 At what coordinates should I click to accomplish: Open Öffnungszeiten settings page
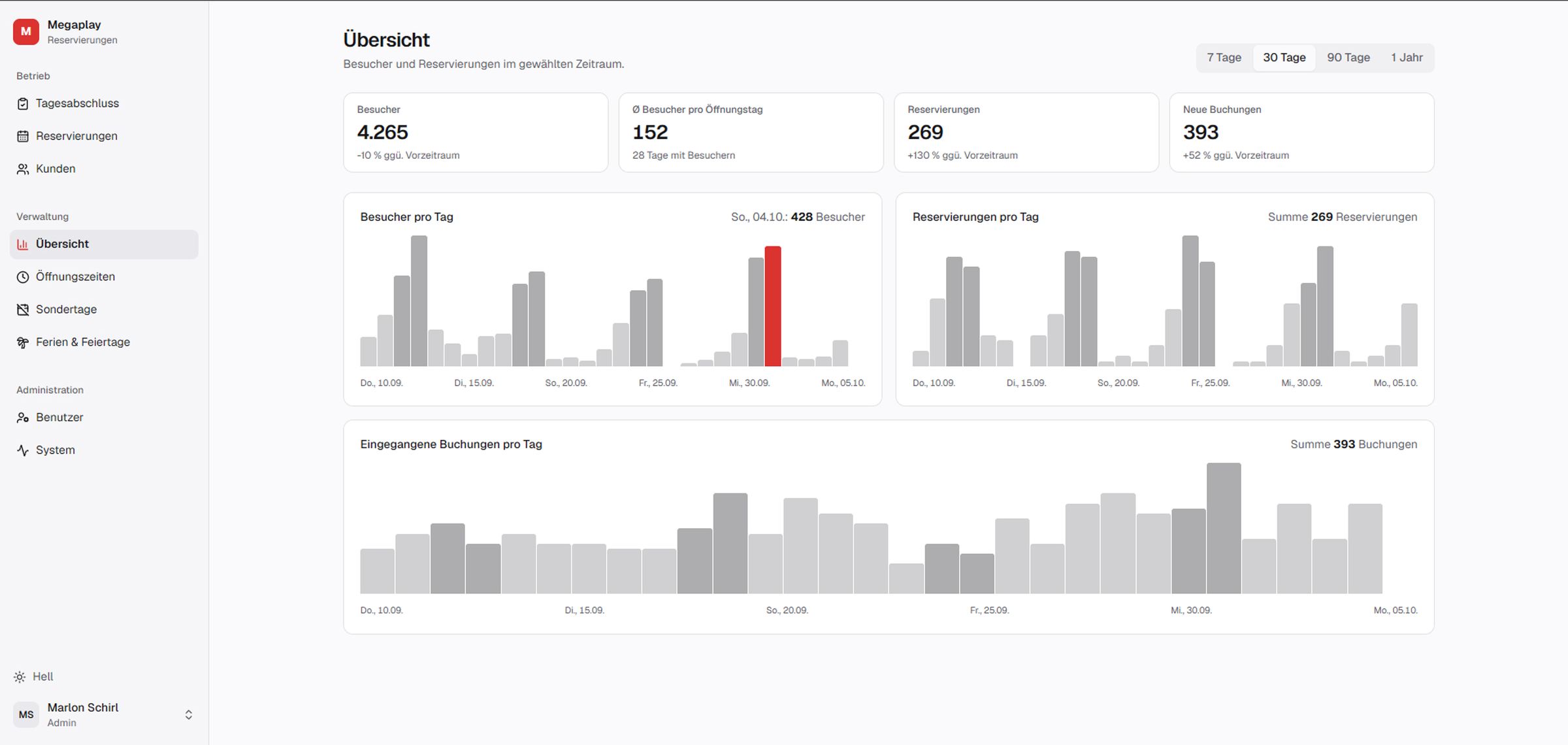tap(104, 276)
